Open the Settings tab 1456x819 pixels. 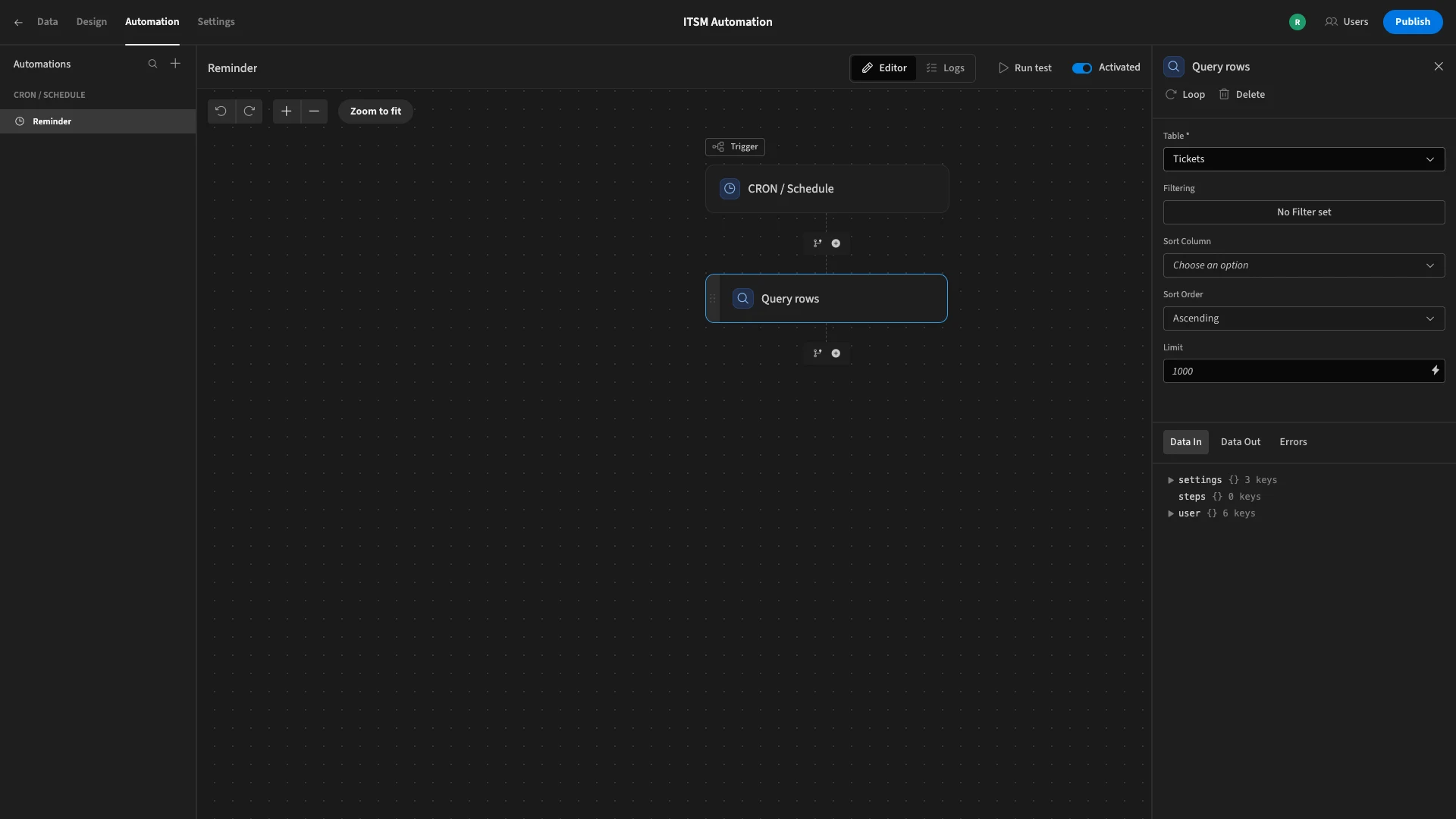(216, 22)
